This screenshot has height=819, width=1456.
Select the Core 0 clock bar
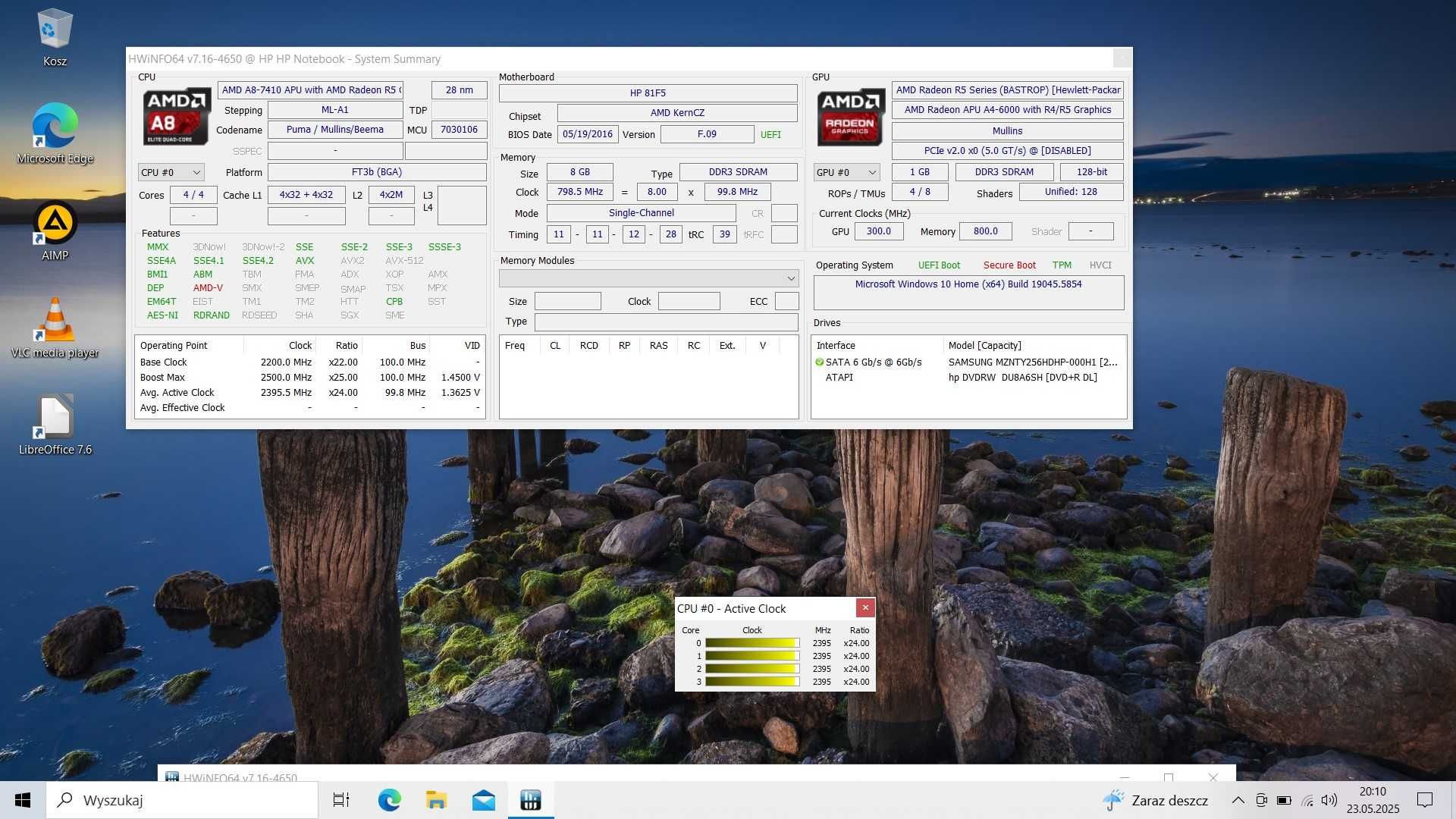[752, 643]
